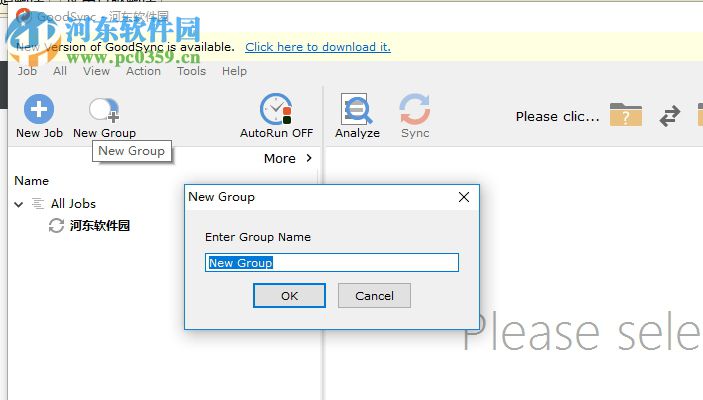Click the New Group toolbar icon

tap(104, 109)
